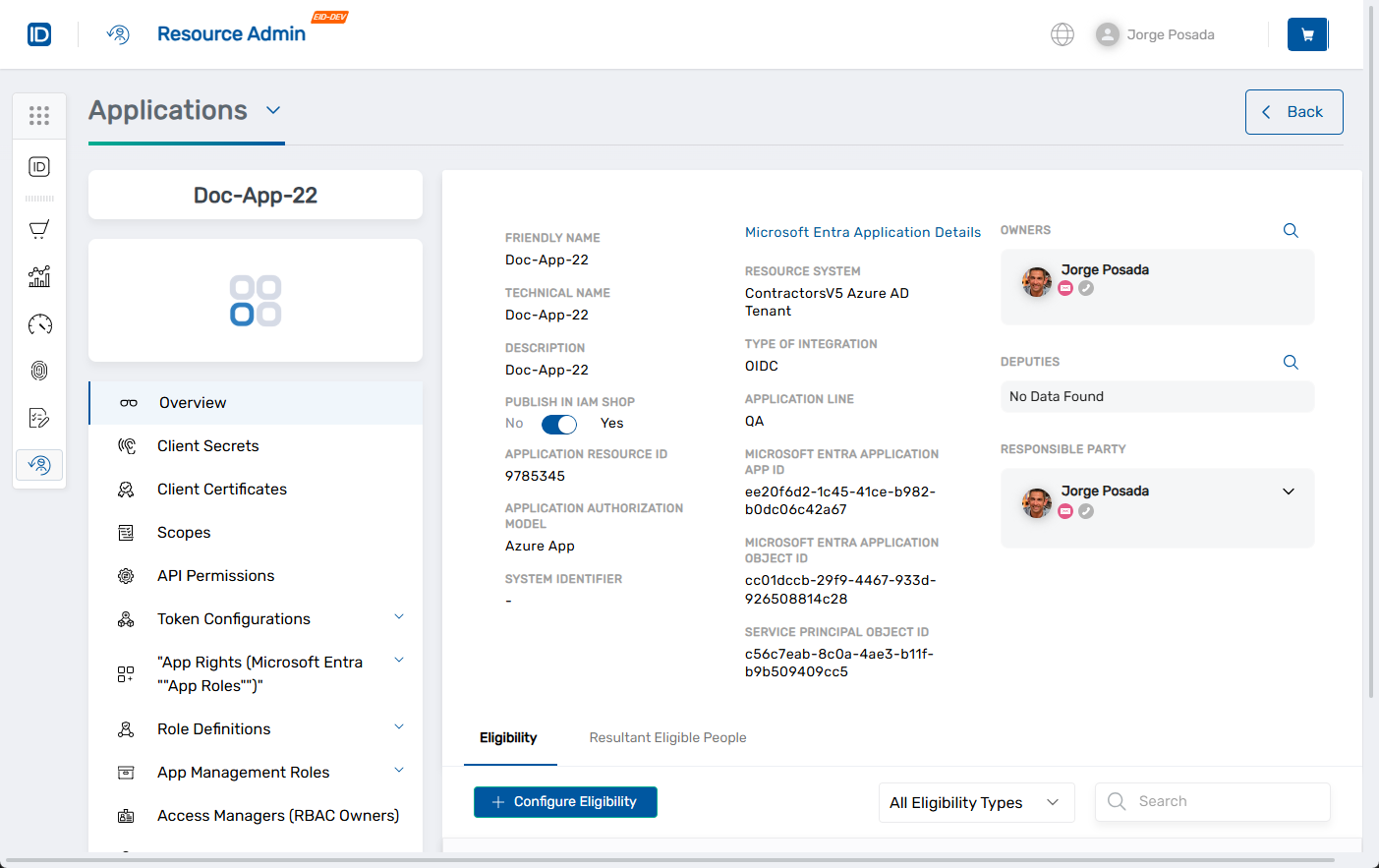
Task: Toggle Publish in IAM Shop to No
Action: pyautogui.click(x=558, y=424)
